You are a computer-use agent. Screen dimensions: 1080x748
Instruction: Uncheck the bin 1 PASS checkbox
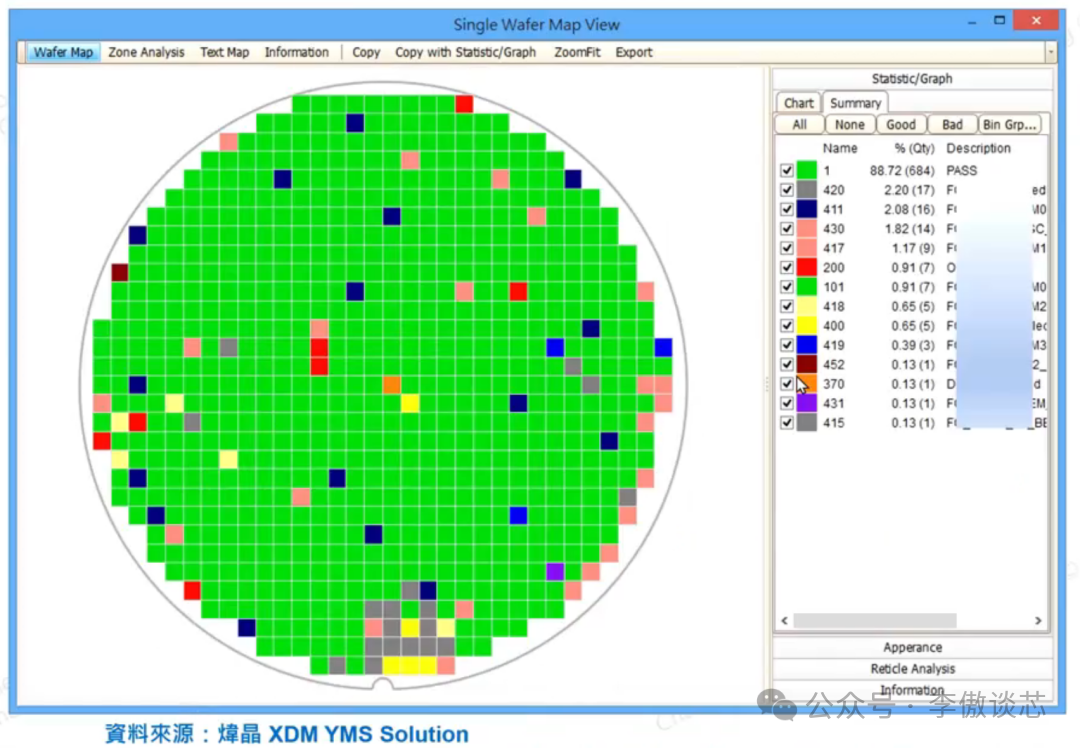(787, 170)
